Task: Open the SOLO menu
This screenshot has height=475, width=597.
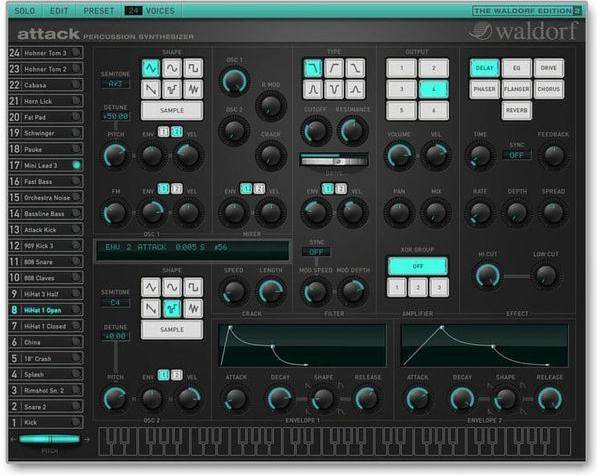Action: click(x=25, y=11)
